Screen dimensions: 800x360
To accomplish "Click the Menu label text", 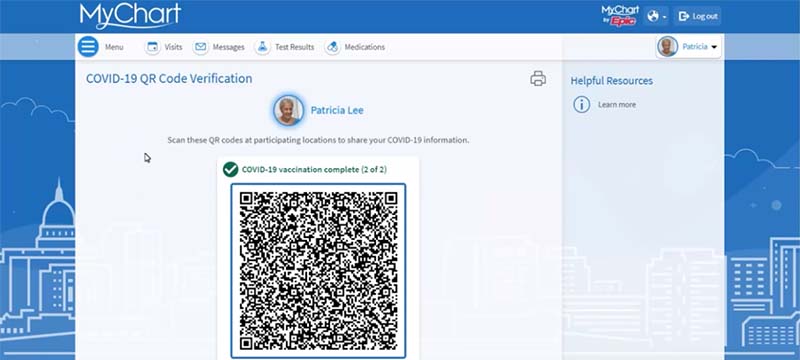I will (114, 47).
